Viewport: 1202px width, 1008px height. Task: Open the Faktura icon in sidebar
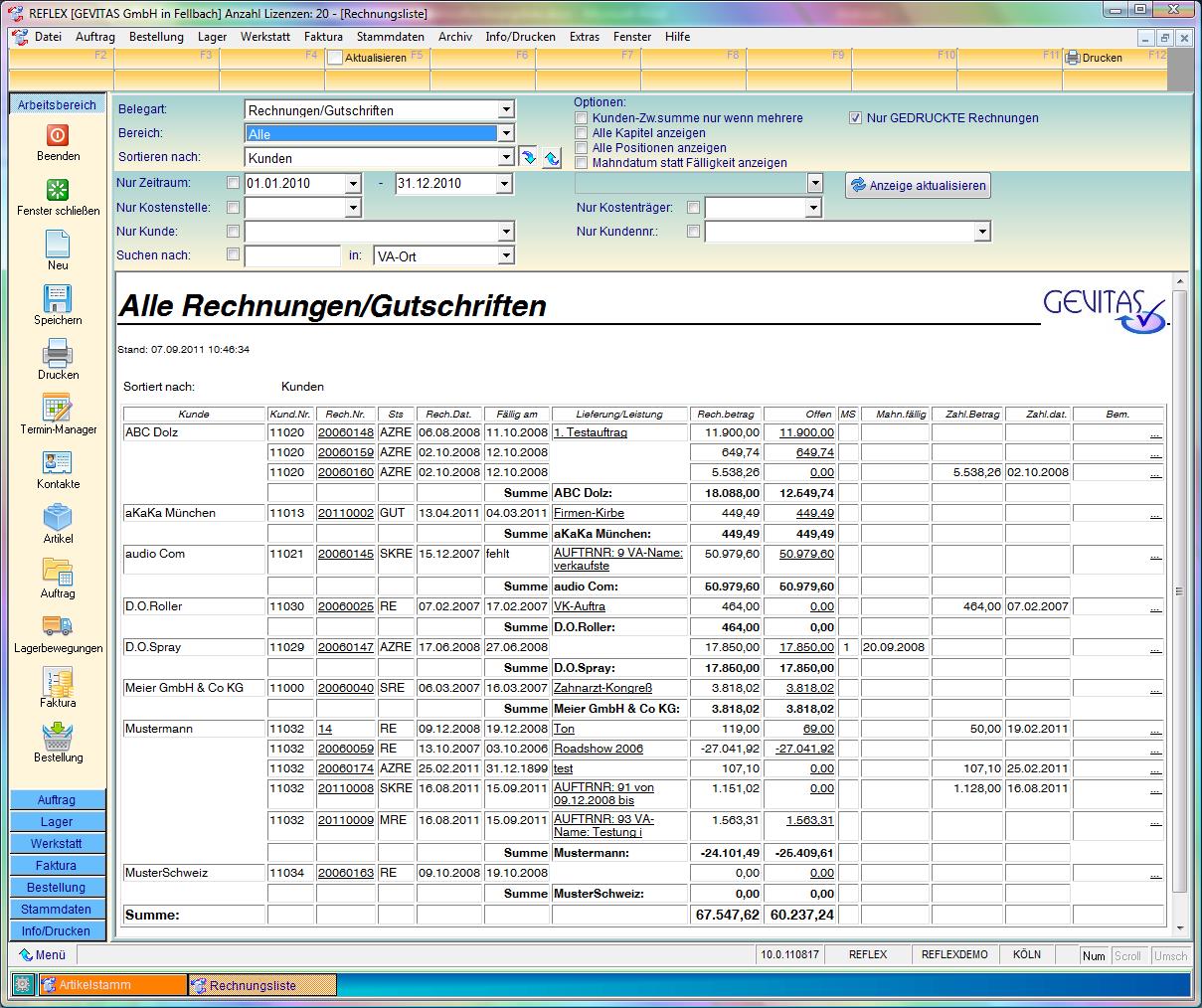point(58,682)
